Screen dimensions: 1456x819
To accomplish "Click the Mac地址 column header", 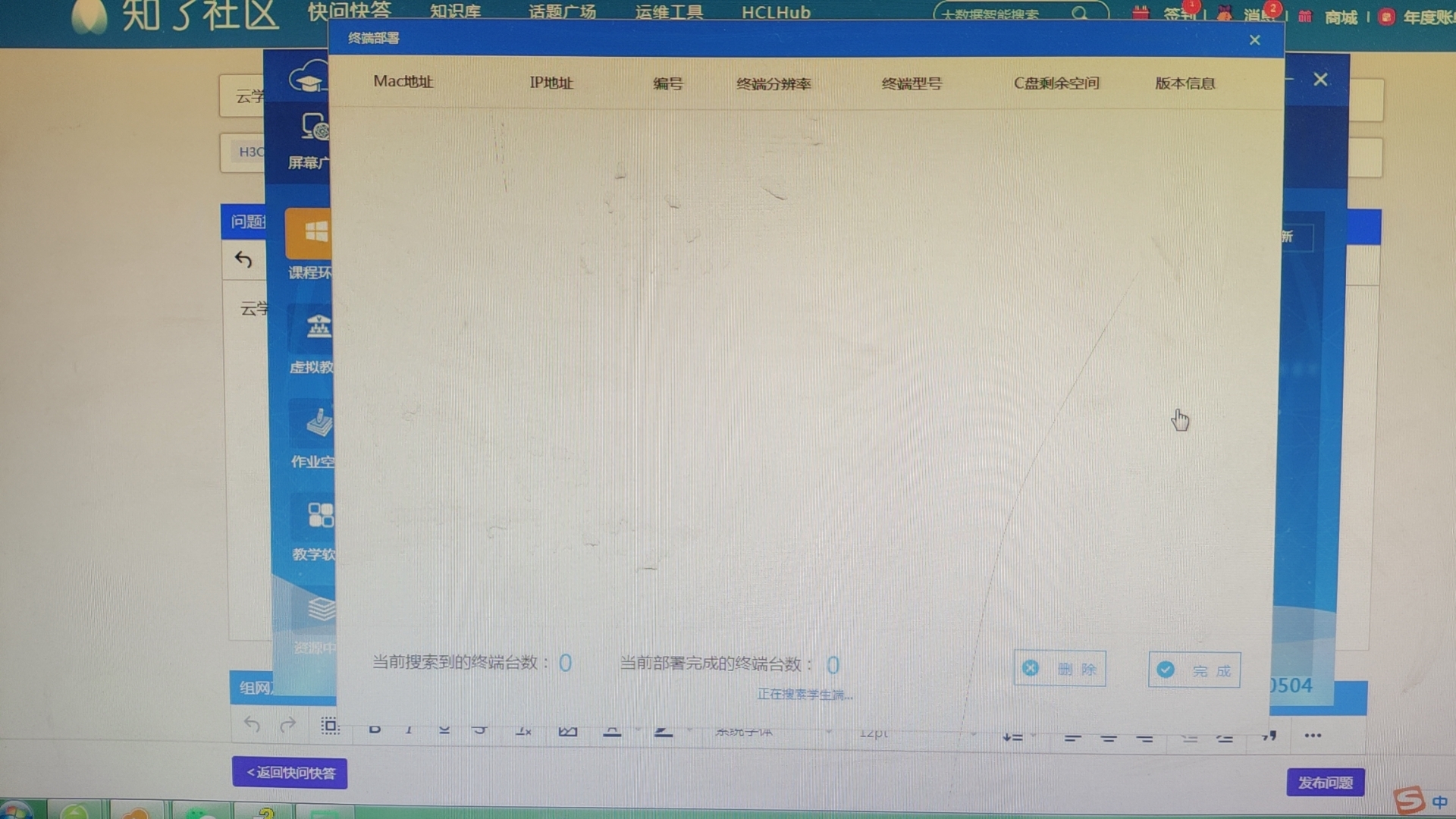I will [x=403, y=82].
